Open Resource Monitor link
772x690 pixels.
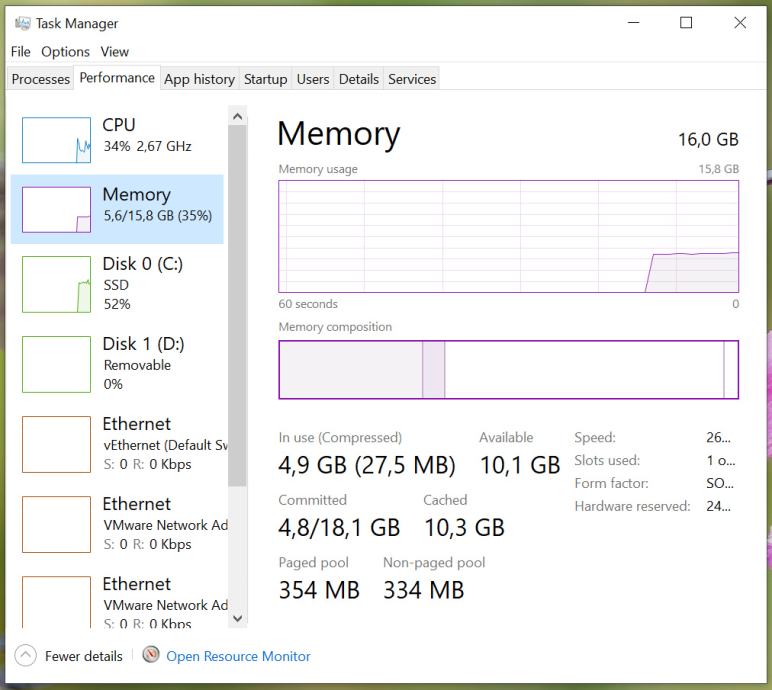tap(238, 657)
